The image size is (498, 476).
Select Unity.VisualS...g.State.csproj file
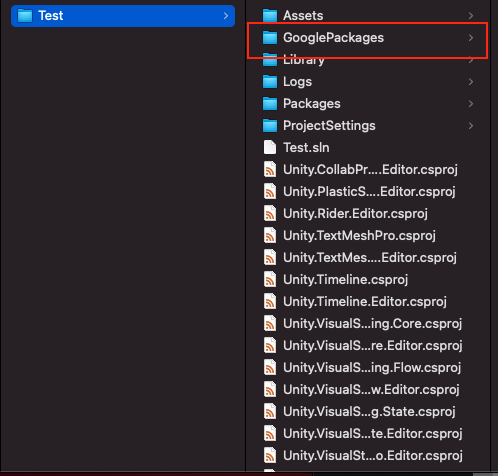(368, 412)
